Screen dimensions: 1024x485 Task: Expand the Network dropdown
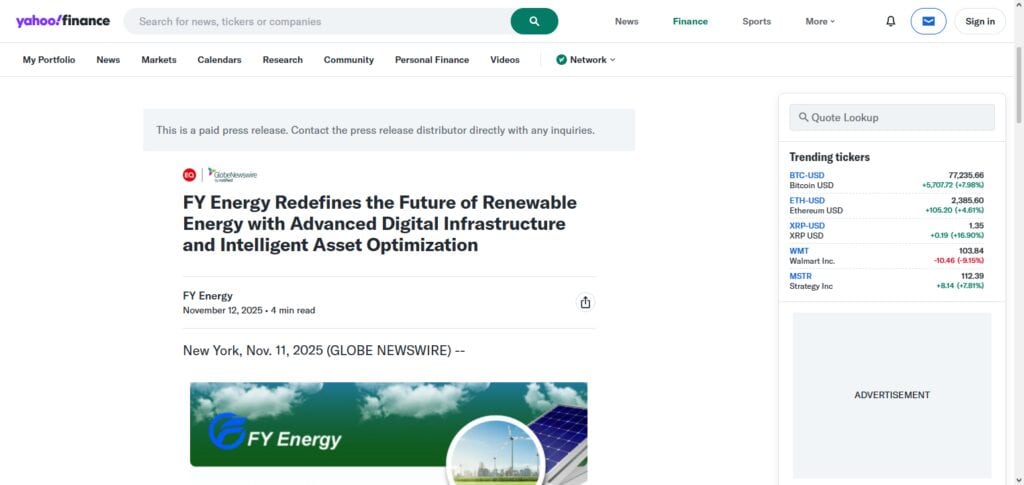pyautogui.click(x=586, y=59)
